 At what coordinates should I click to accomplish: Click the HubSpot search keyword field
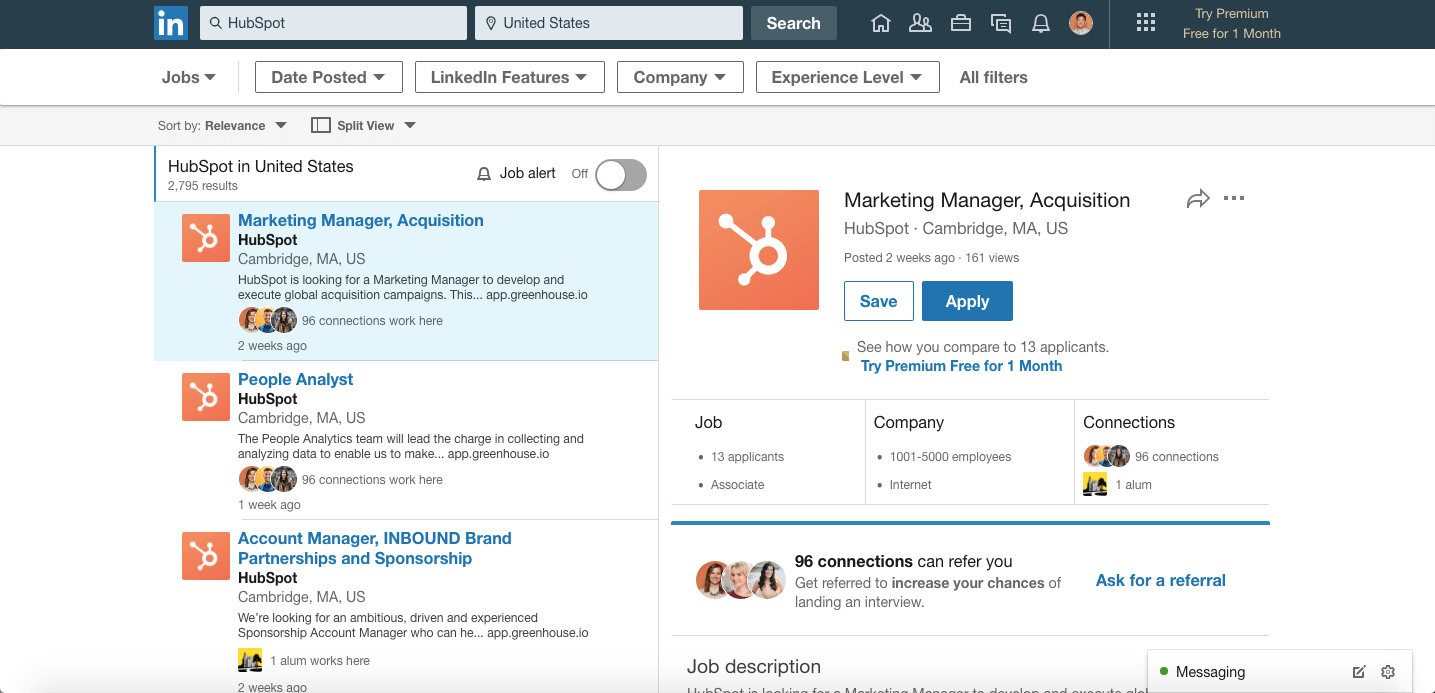coord(333,23)
